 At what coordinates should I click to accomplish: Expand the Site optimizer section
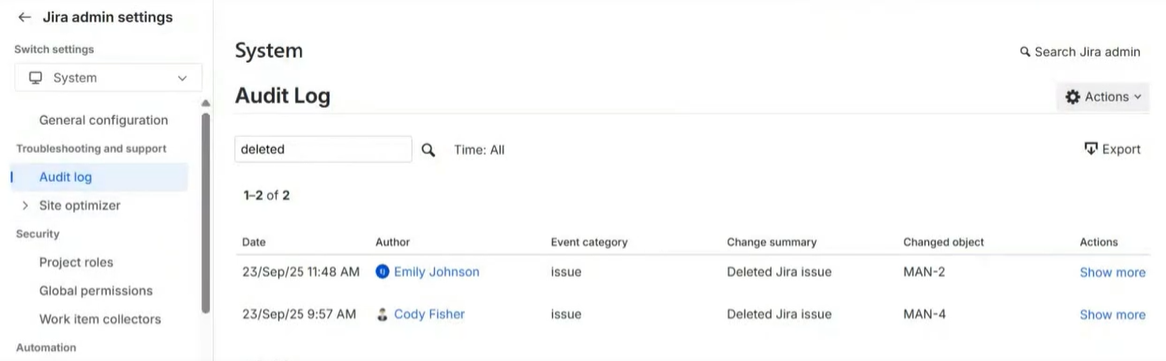click(x=25, y=205)
